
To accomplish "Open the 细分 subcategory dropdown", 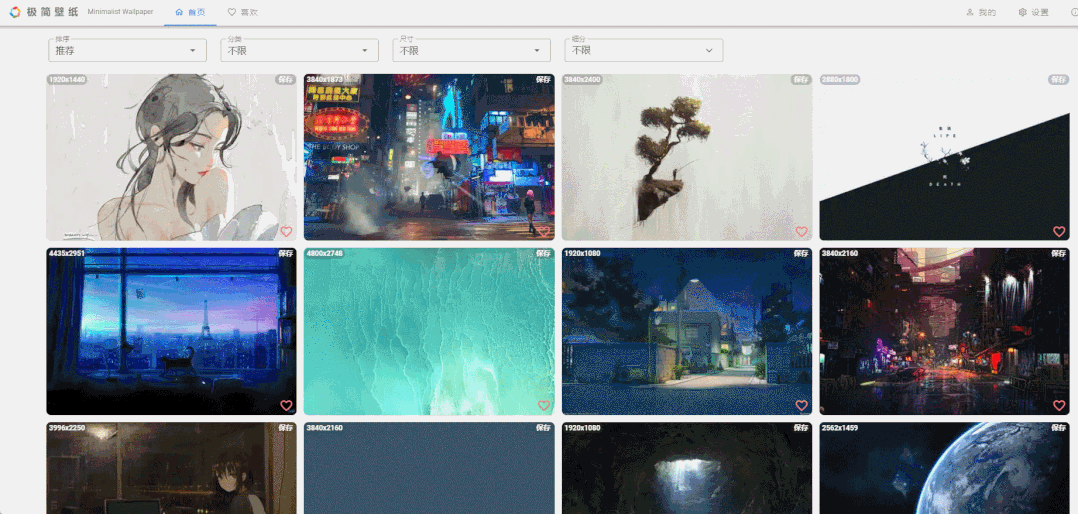I will [x=644, y=50].
